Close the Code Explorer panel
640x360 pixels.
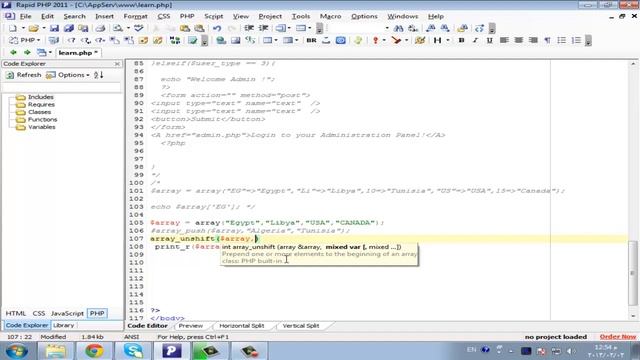pos(117,64)
